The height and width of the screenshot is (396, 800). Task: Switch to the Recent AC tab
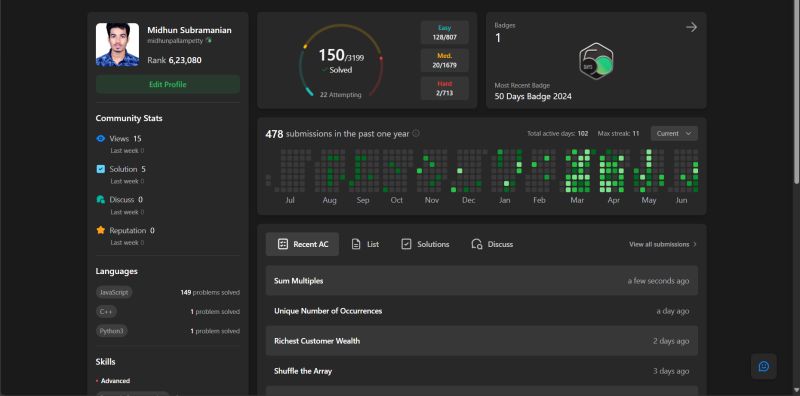point(303,244)
